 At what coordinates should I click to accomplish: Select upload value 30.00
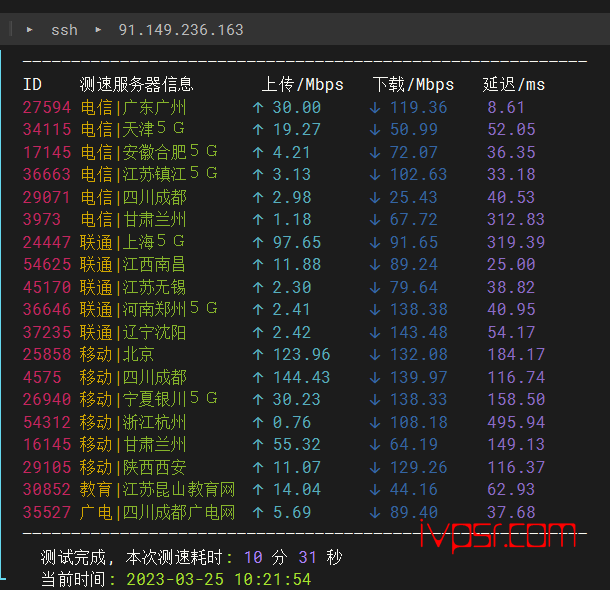(296, 107)
